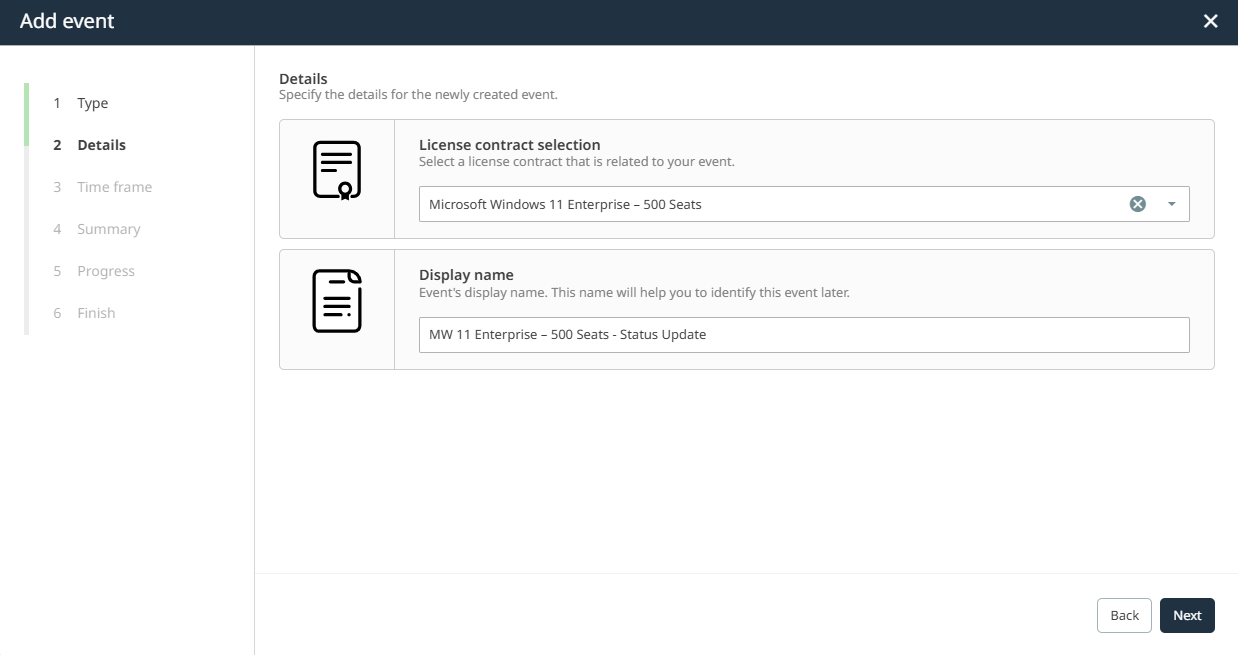Viewport: 1238px width, 655px height.
Task: Click the 'License contract selection' heading
Action: 510,145
